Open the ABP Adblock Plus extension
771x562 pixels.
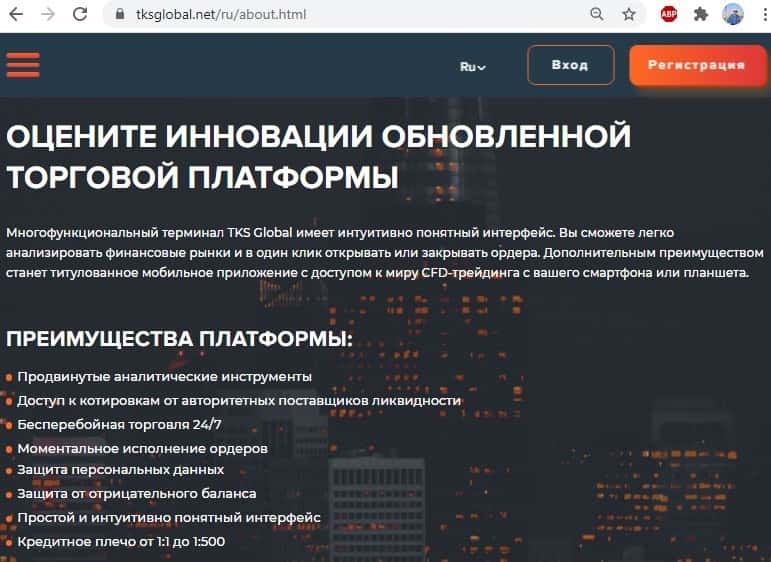669,14
